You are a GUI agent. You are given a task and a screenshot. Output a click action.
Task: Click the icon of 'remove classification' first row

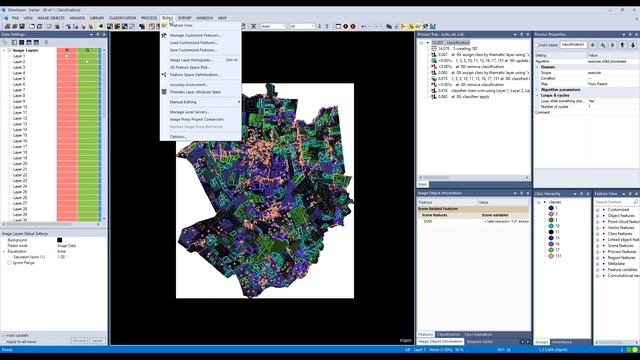click(434, 67)
